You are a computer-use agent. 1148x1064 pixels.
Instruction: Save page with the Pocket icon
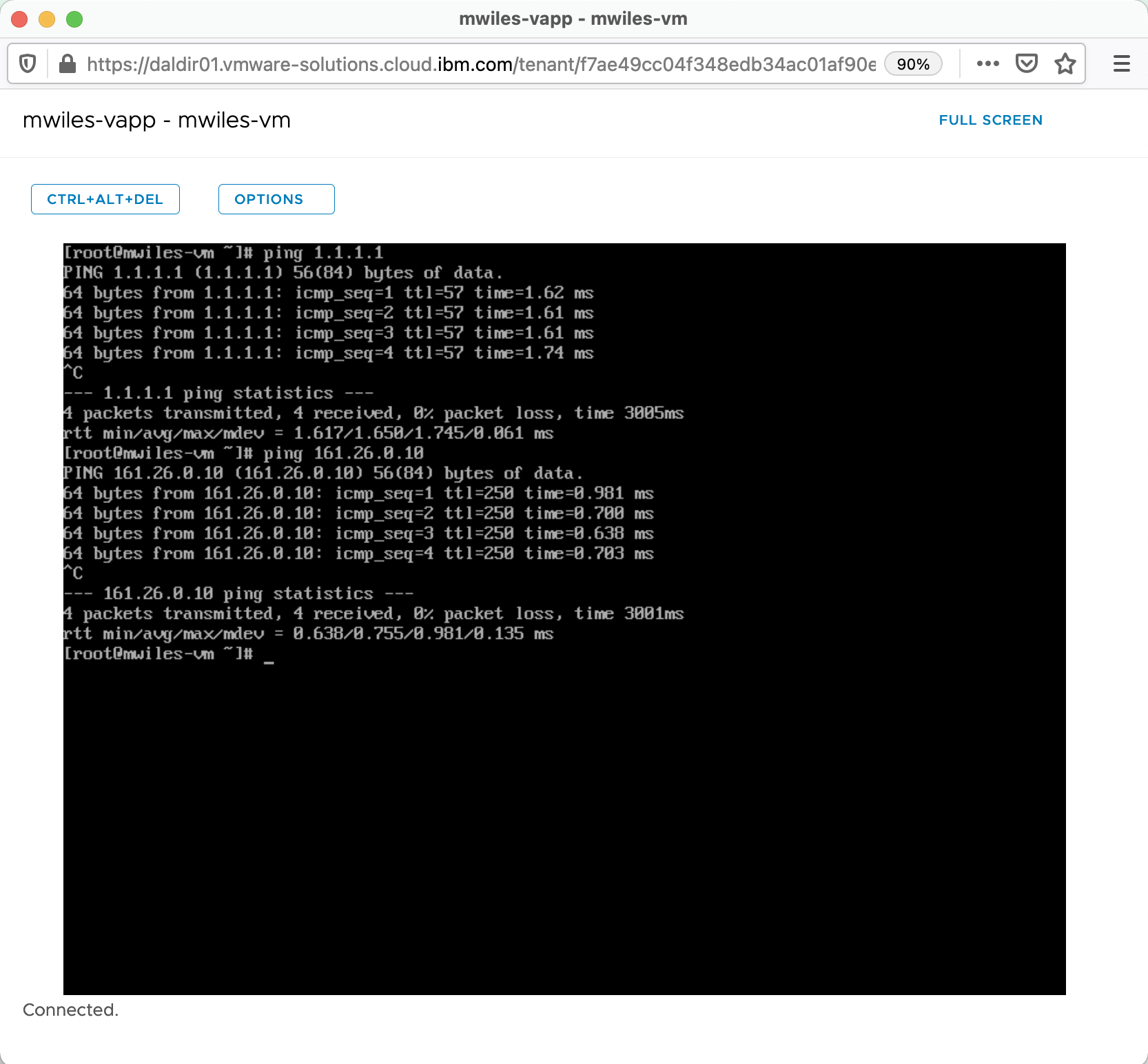point(1026,64)
